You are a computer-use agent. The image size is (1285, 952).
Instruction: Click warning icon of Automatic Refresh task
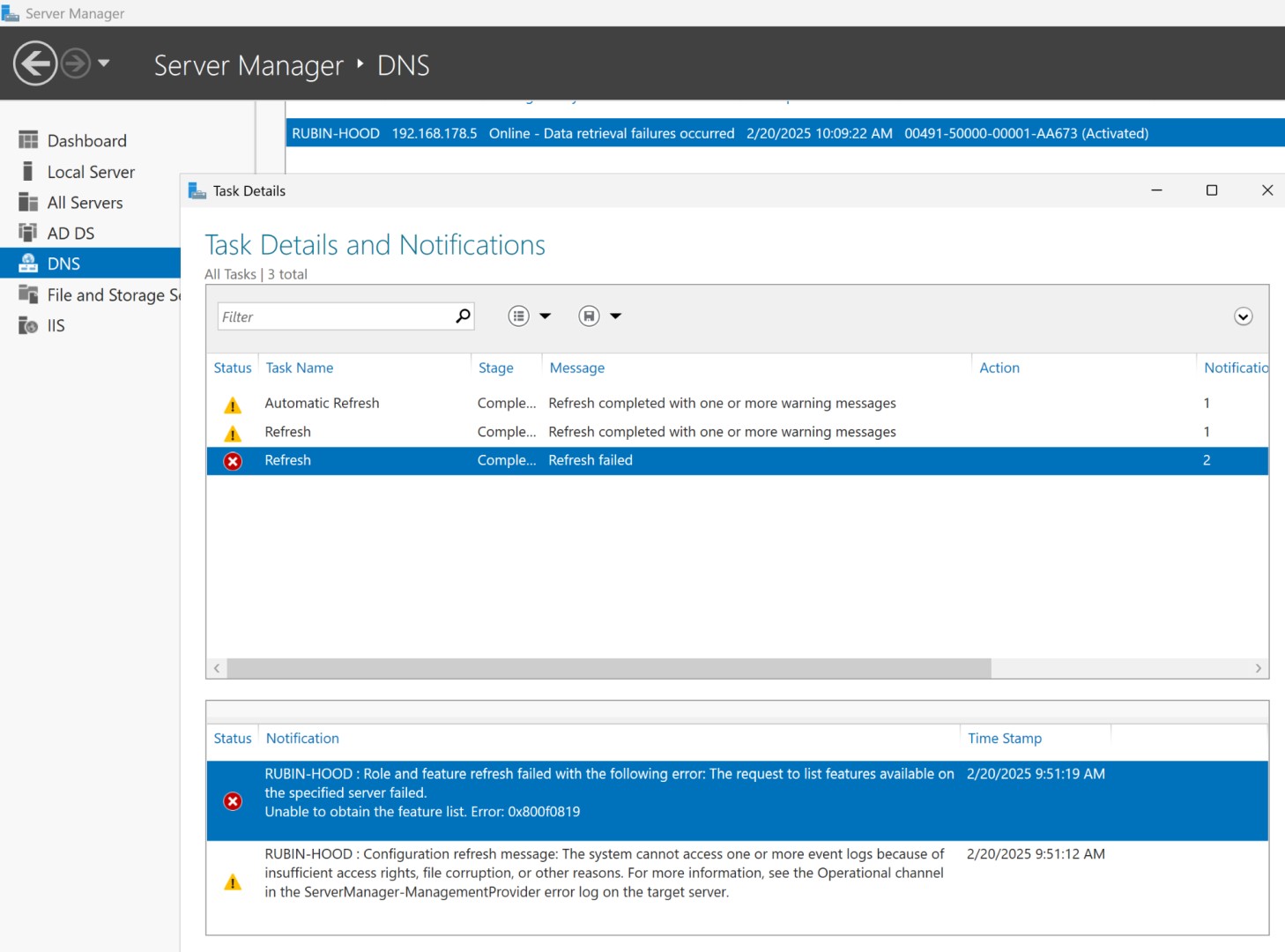[x=233, y=405]
